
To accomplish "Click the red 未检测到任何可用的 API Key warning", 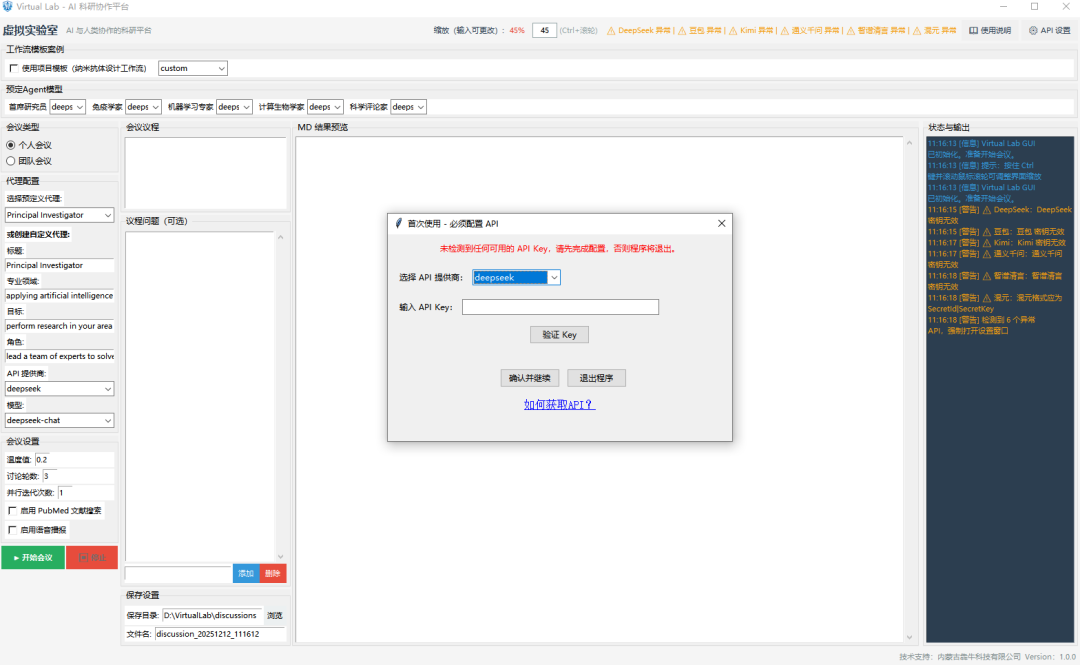I will (559, 249).
